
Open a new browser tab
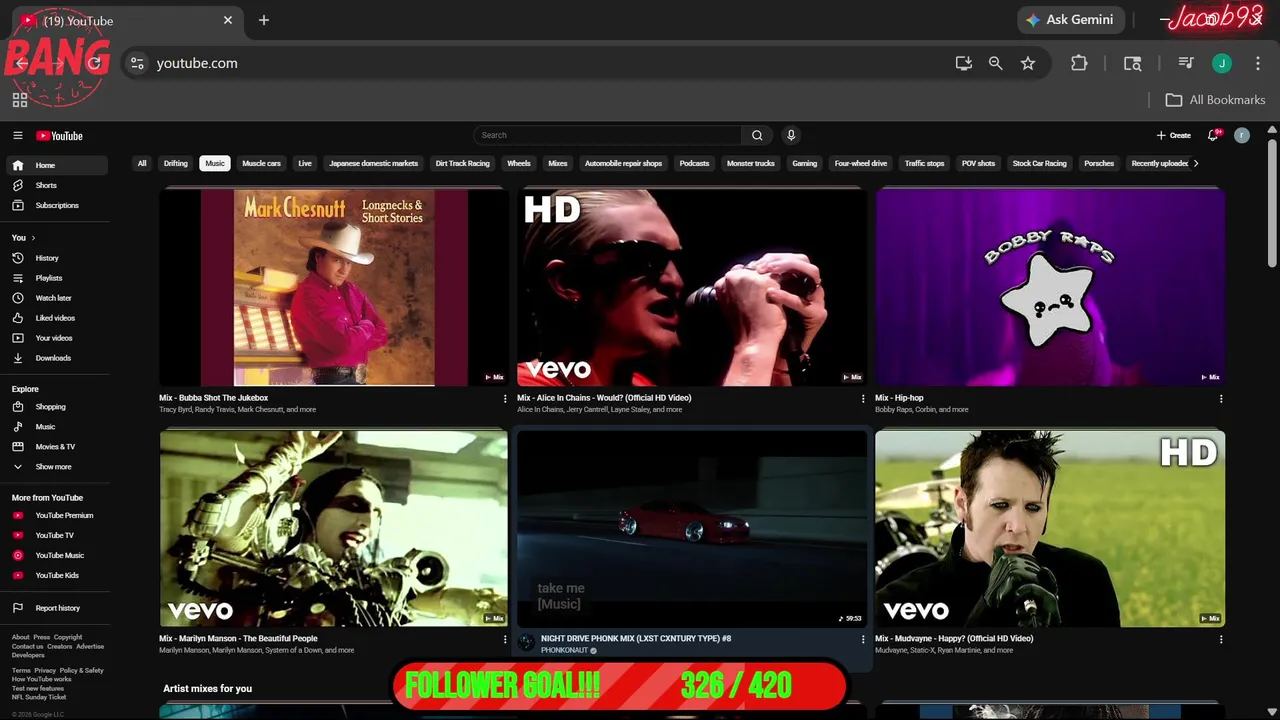pyautogui.click(x=264, y=20)
